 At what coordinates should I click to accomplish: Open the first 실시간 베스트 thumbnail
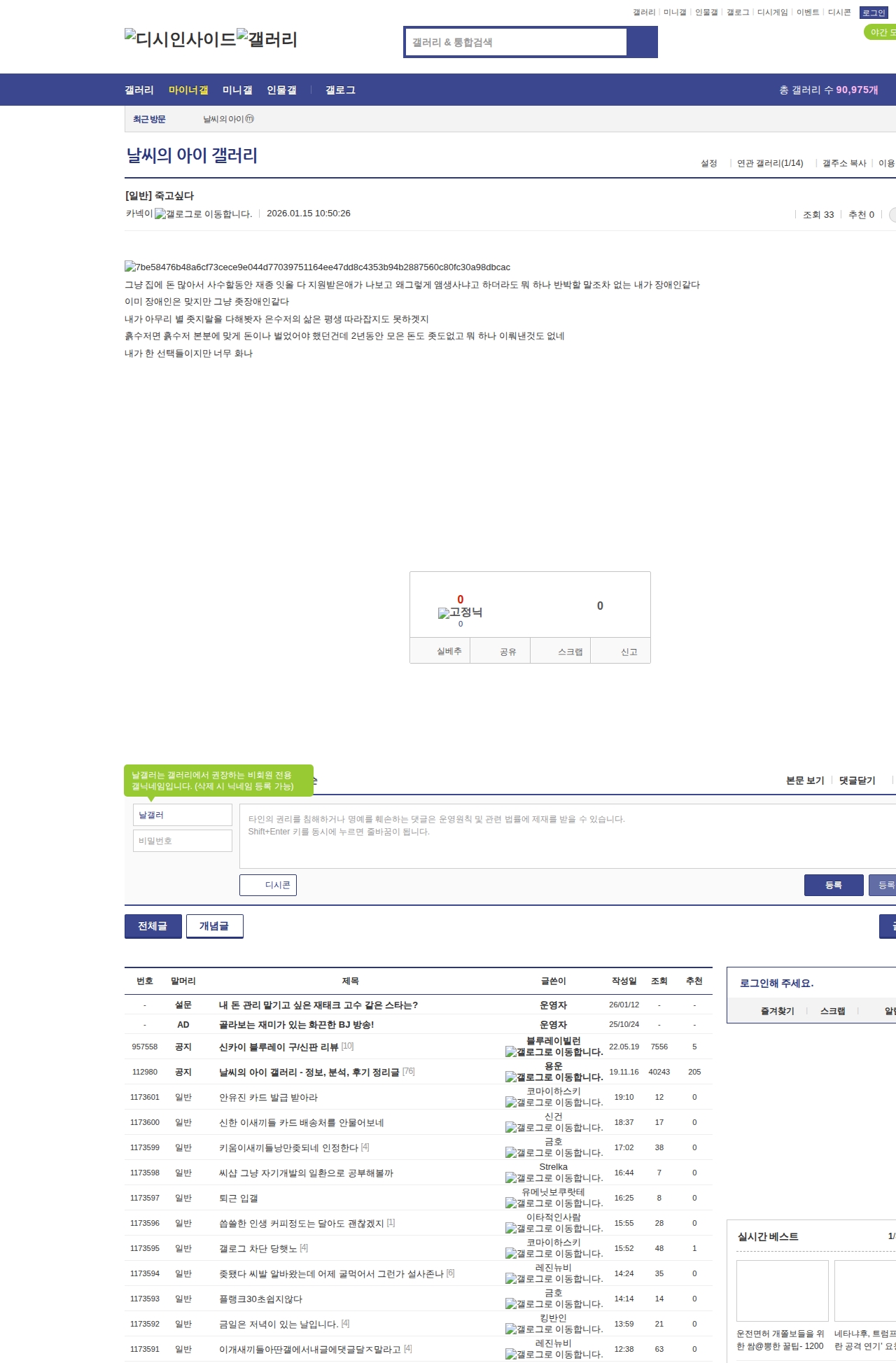[783, 1291]
